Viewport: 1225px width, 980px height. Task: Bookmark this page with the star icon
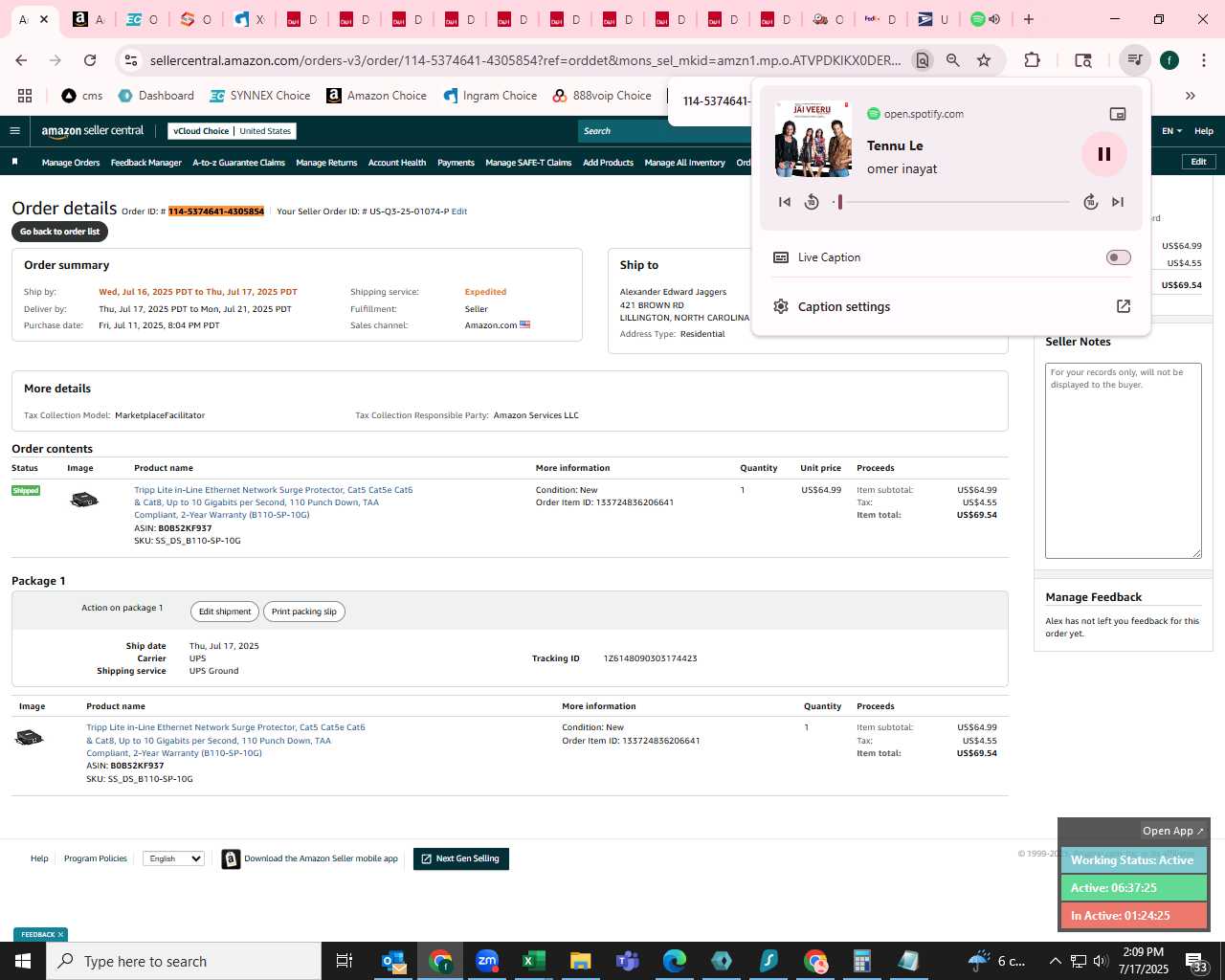pos(984,60)
